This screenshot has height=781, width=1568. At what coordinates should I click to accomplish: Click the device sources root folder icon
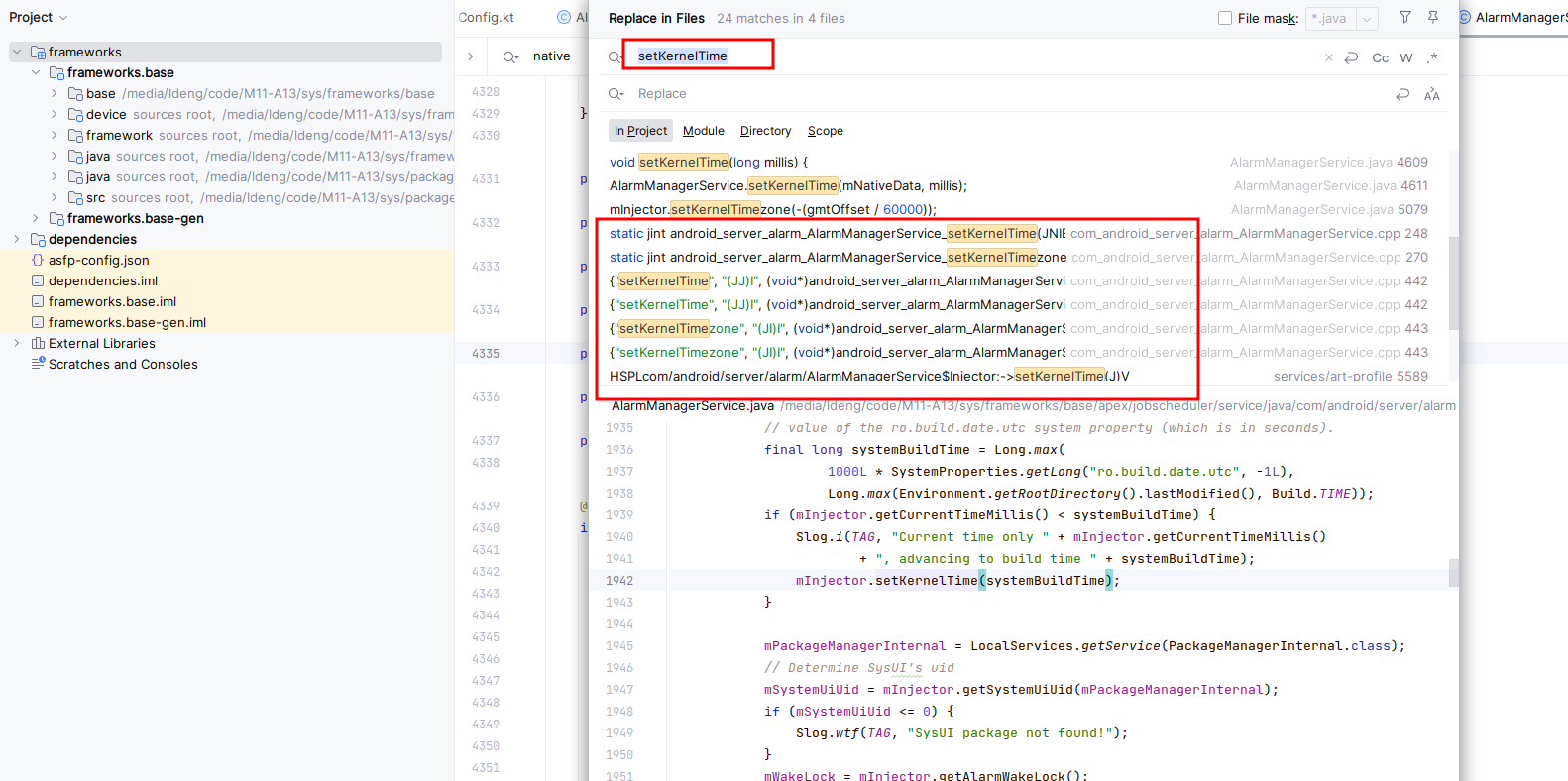75,114
